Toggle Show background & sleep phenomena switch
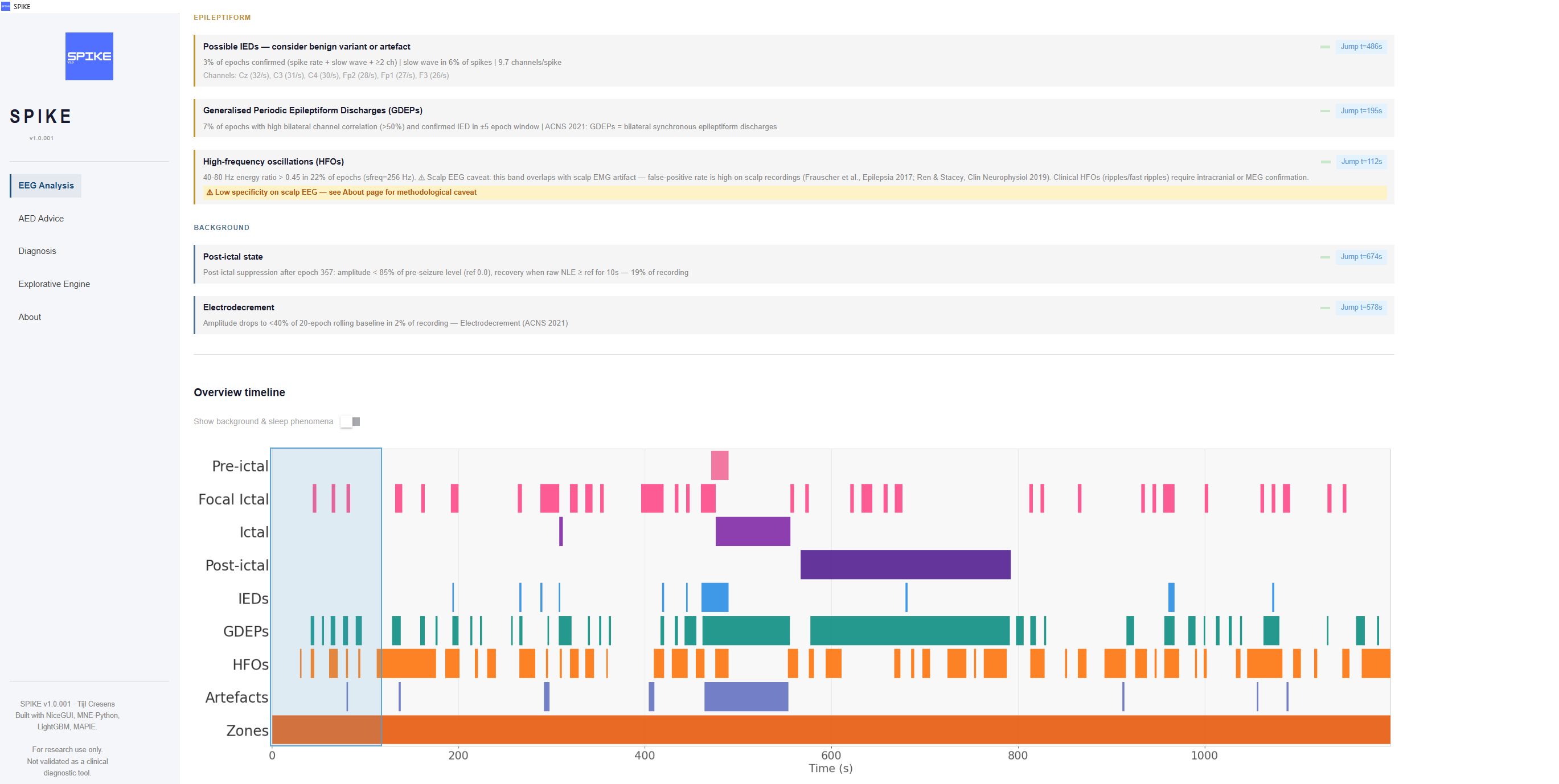This screenshot has height=784, width=1559. [350, 421]
